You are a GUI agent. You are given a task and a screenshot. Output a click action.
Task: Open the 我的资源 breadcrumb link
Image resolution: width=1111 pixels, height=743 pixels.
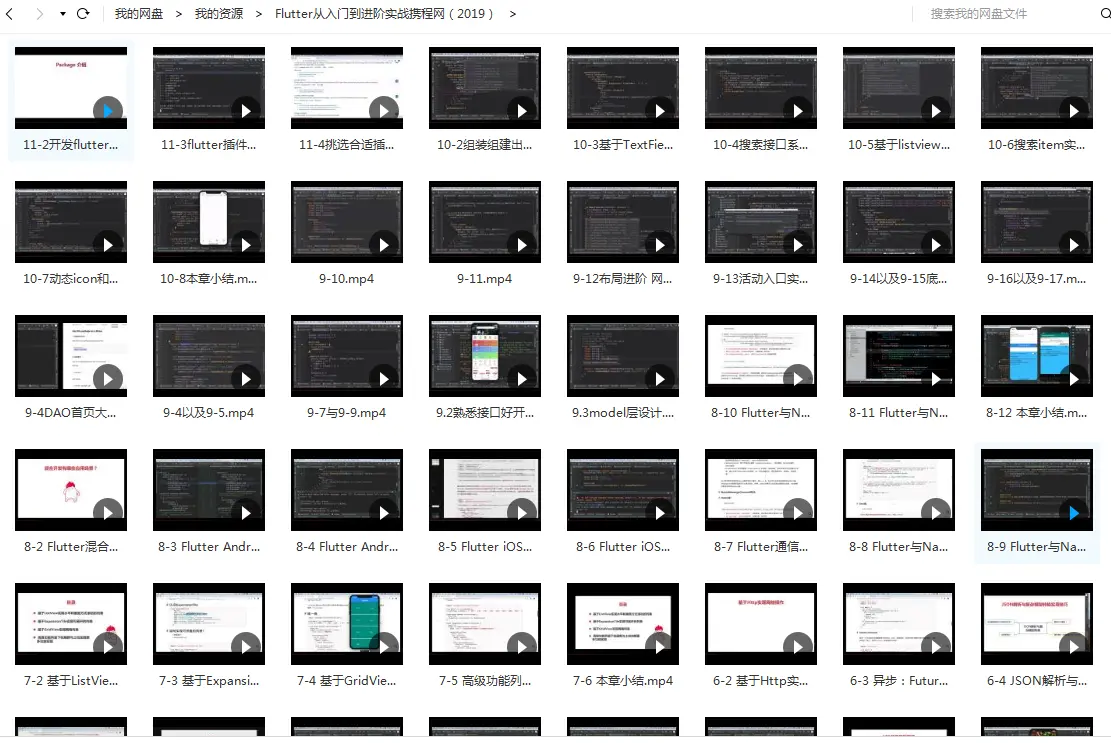[x=219, y=14]
